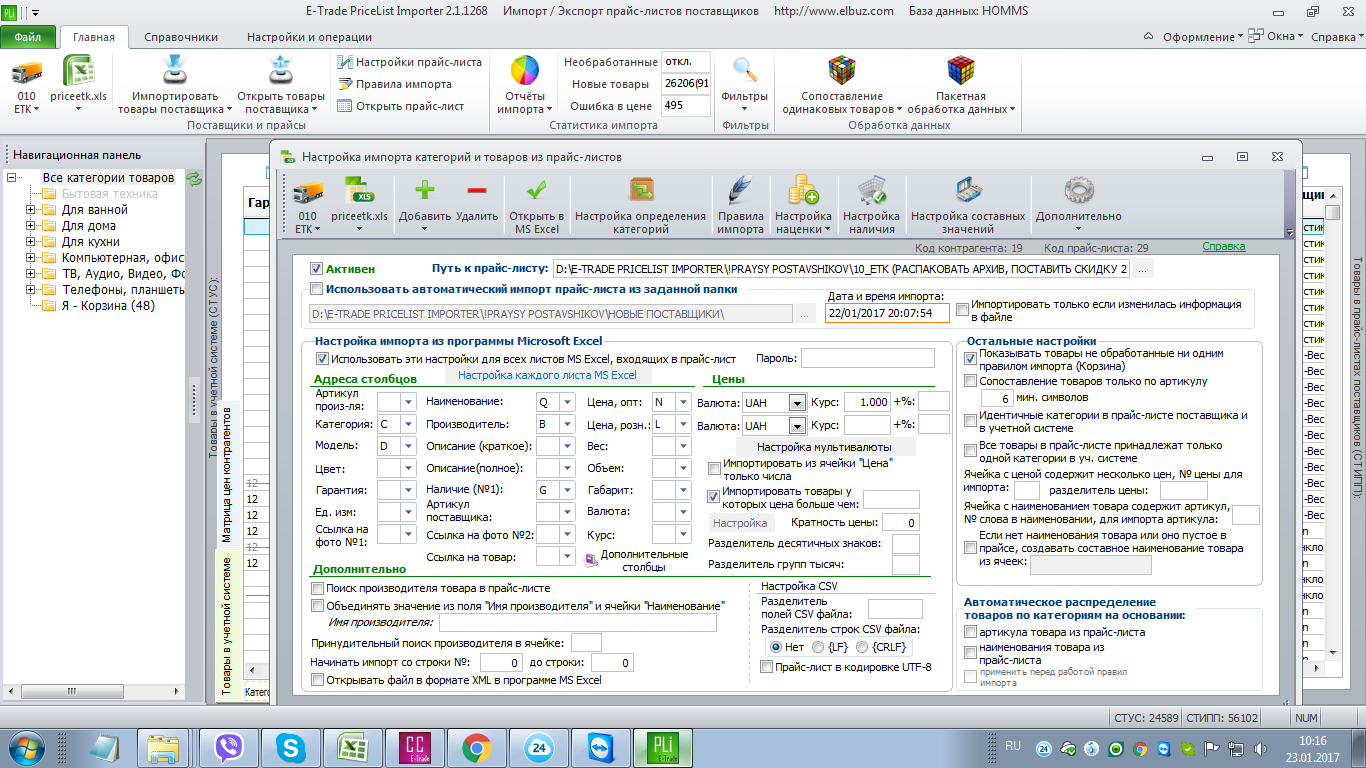Screen dimensions: 1366x768
Task: Open Настройка наличия cart icon
Action: (871, 190)
